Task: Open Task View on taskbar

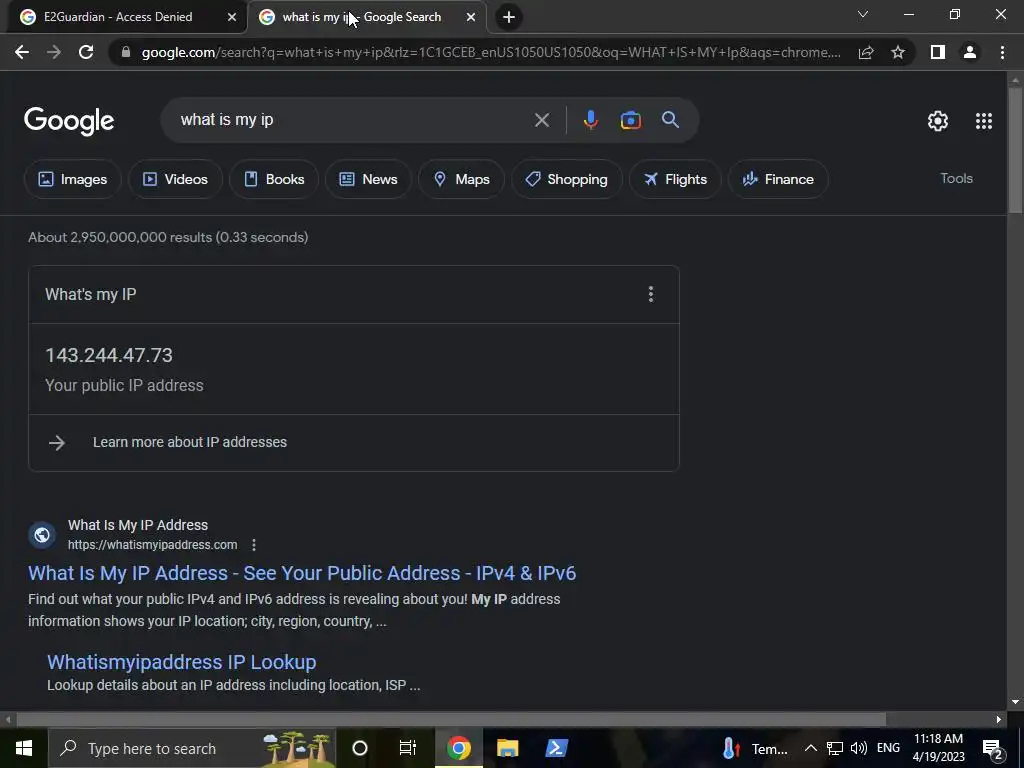Action: tap(408, 748)
